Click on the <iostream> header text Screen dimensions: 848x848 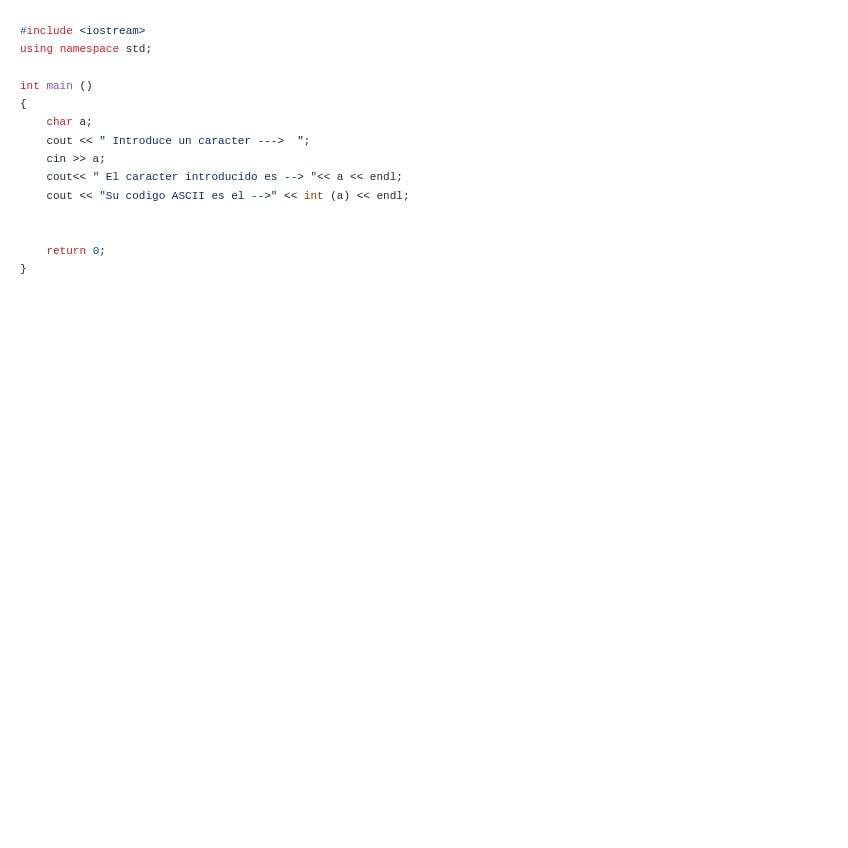click(112, 31)
